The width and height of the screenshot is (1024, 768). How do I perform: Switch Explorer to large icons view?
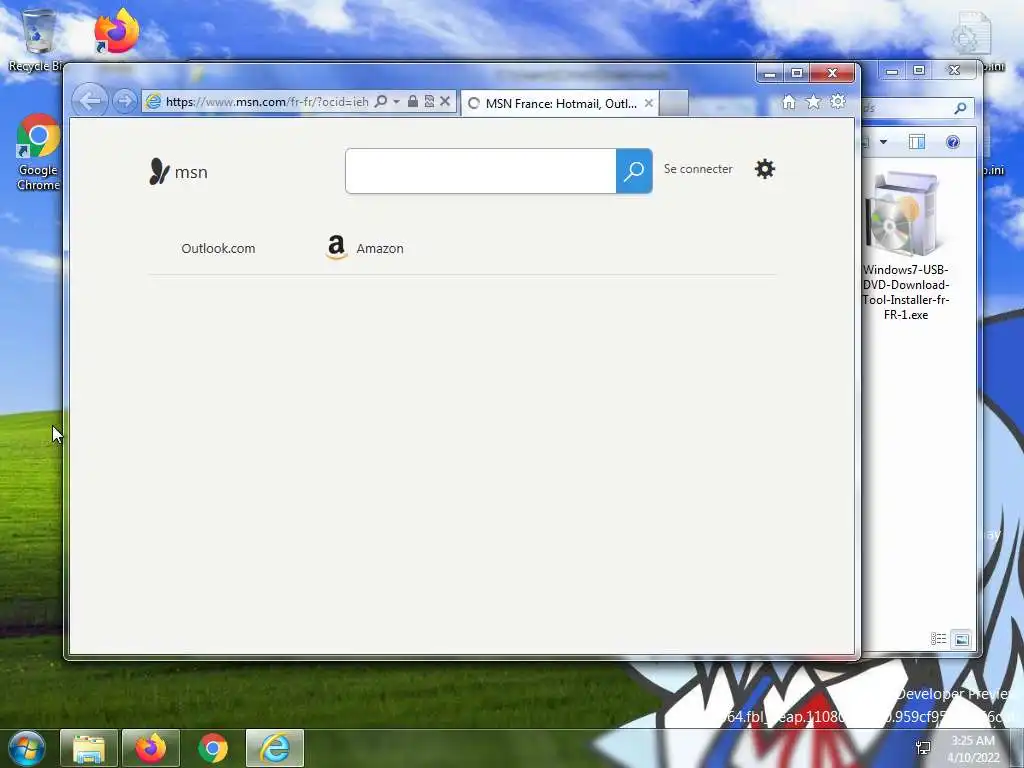point(961,639)
